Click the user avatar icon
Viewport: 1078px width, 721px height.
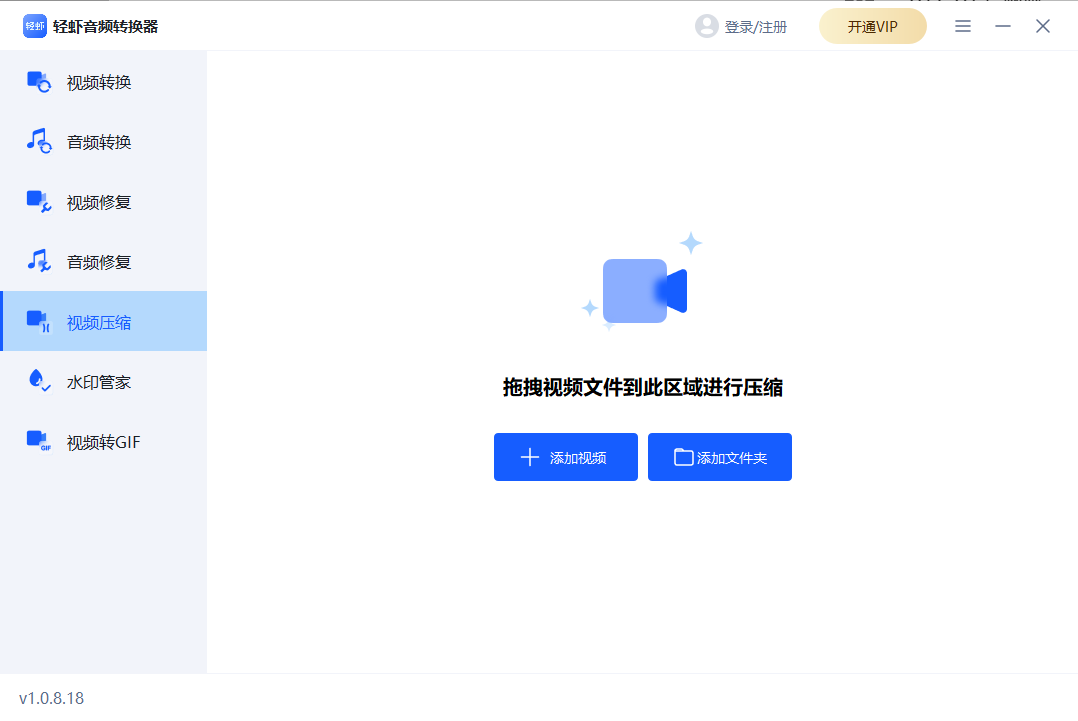click(x=707, y=26)
